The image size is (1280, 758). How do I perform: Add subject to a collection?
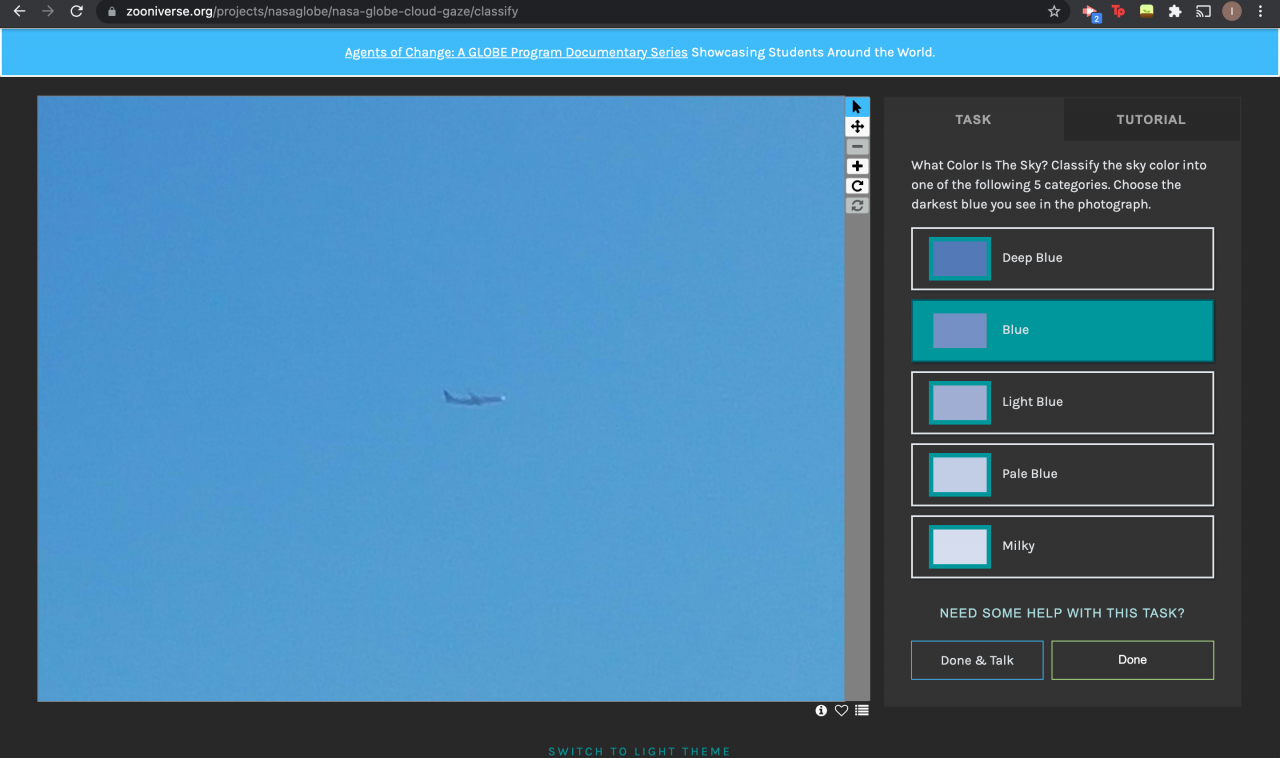862,711
